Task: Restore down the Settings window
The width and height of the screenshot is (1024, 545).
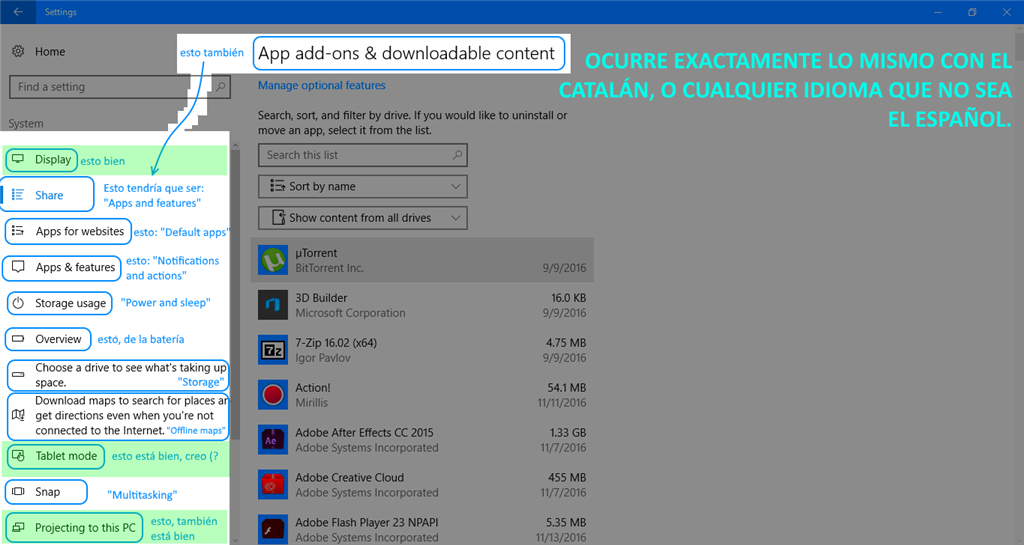Action: coord(972,12)
